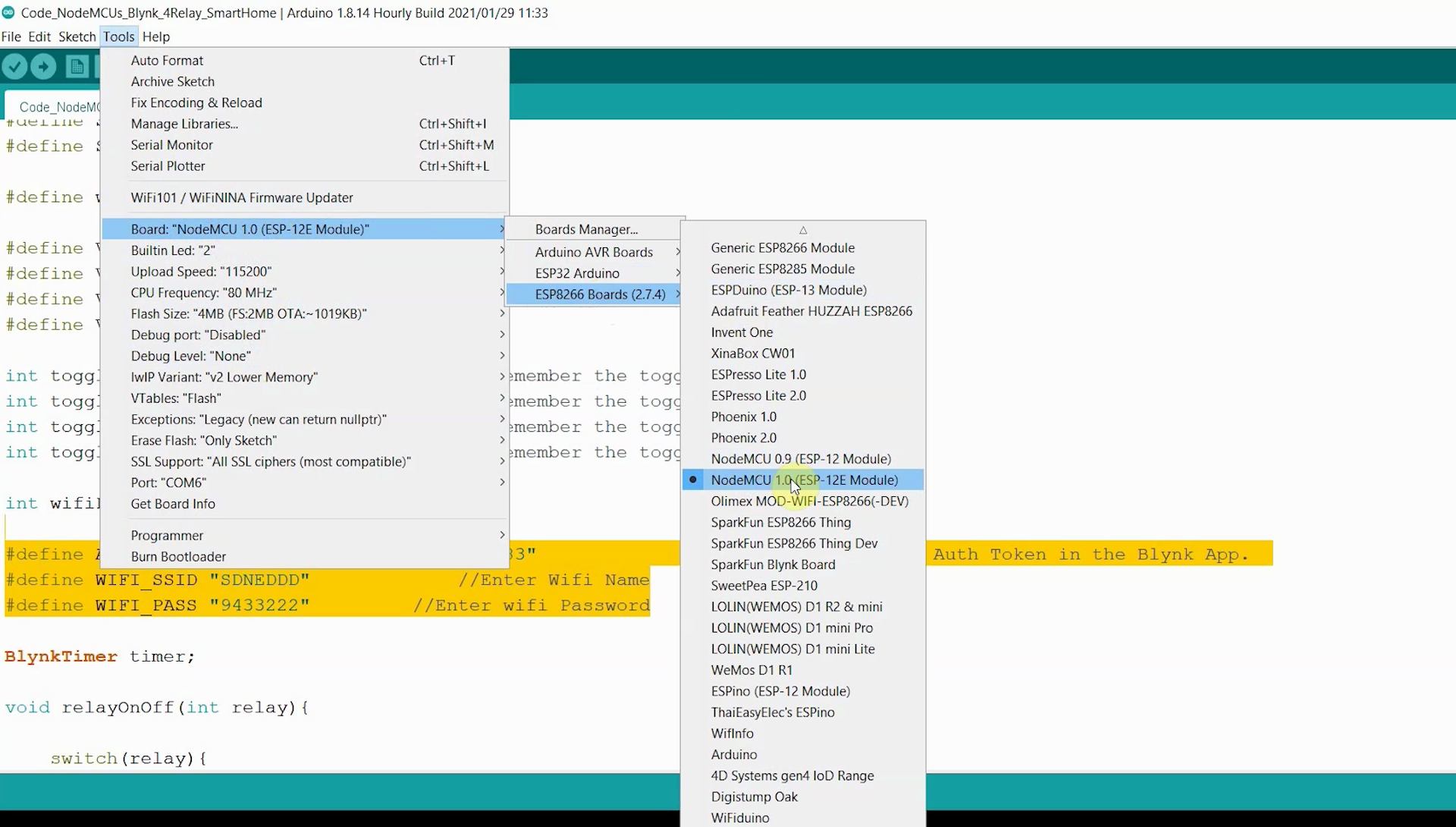Select the WeMos D1 R1 board
This screenshot has height=827, width=1456.
pyautogui.click(x=752, y=670)
